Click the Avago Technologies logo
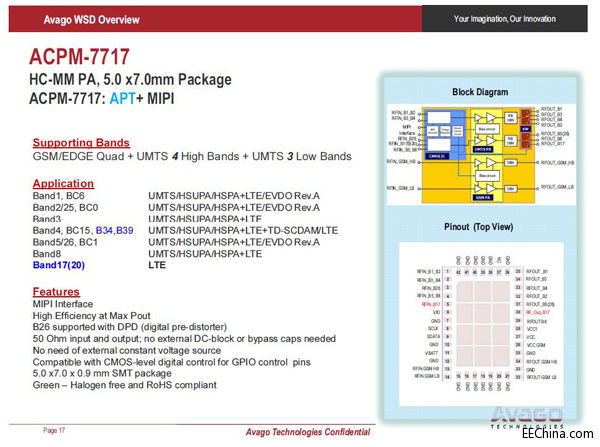 (527, 418)
